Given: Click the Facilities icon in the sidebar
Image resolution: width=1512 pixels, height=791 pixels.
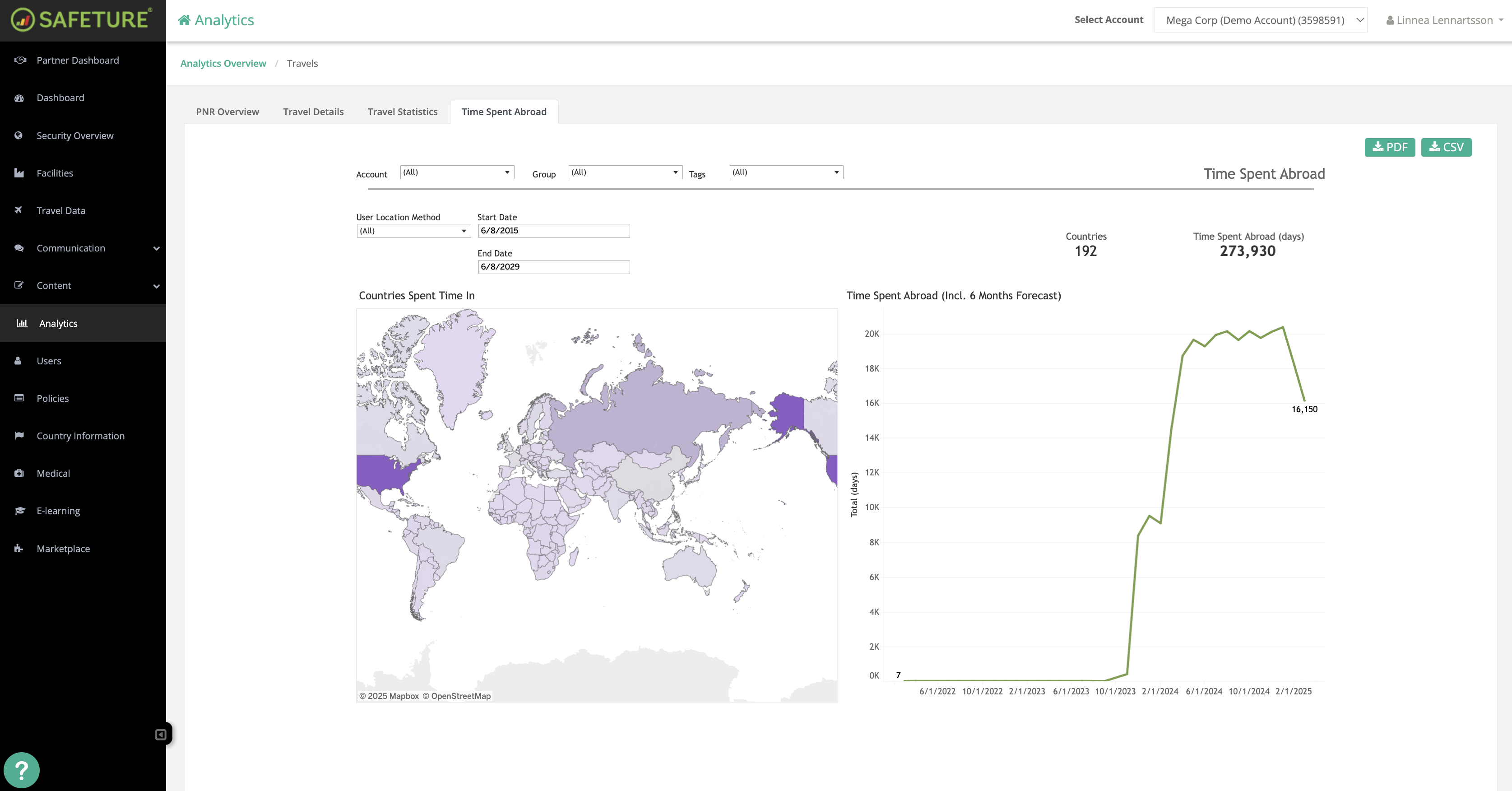Looking at the screenshot, I should (x=19, y=172).
